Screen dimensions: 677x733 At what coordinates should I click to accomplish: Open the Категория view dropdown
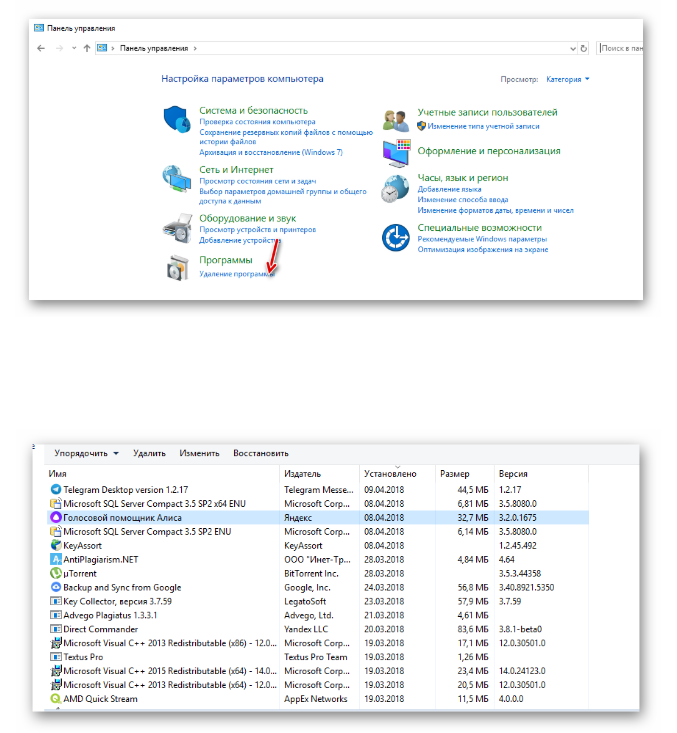568,79
